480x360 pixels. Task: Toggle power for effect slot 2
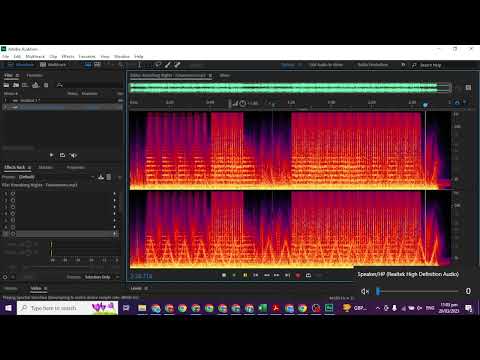[13, 200]
